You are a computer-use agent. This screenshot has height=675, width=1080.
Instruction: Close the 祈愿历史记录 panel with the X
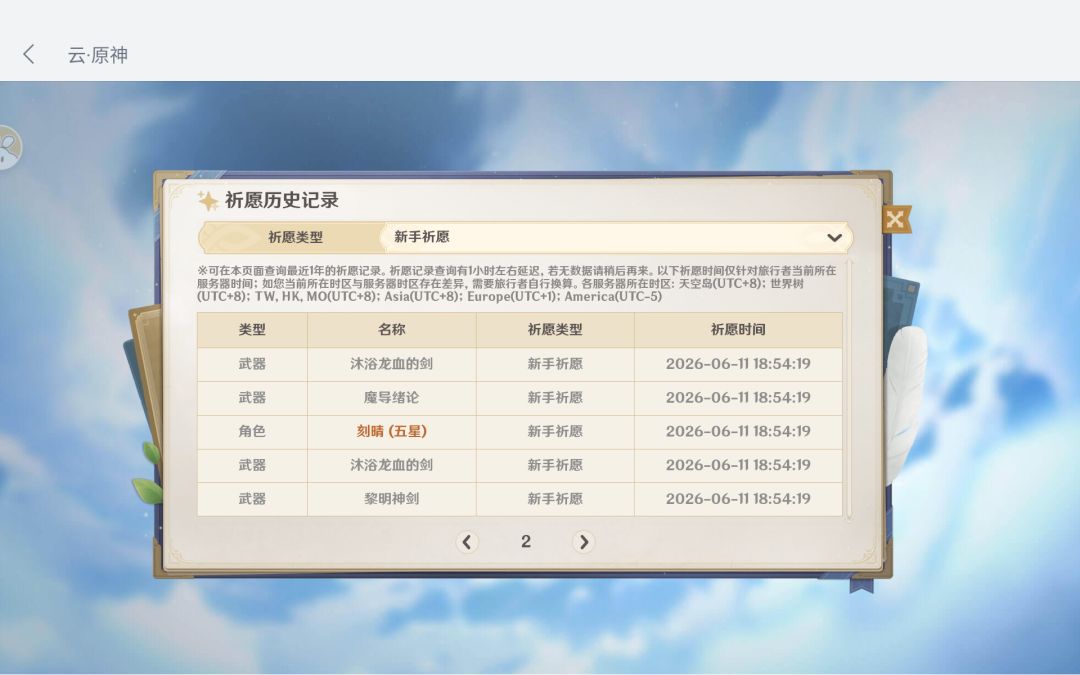895,220
